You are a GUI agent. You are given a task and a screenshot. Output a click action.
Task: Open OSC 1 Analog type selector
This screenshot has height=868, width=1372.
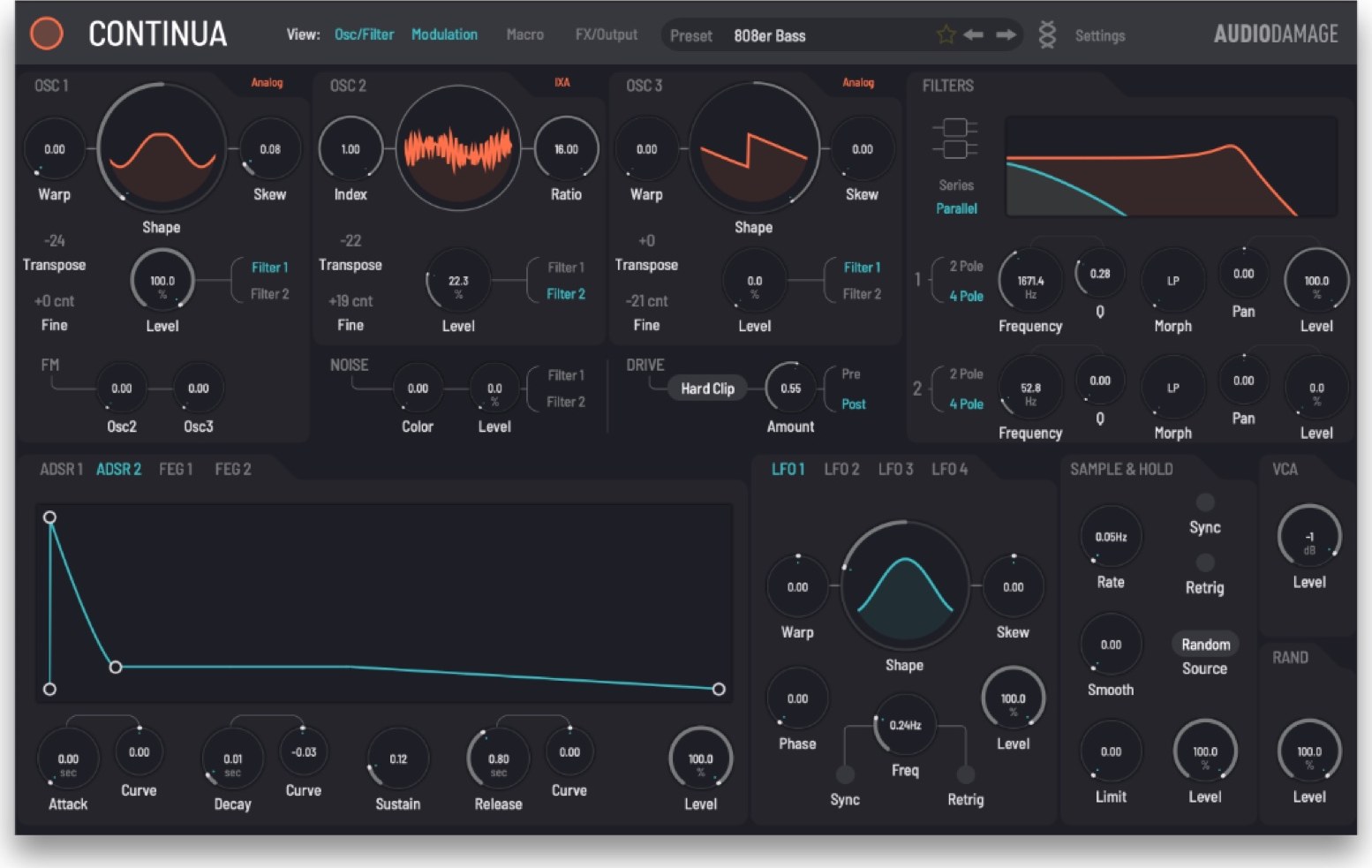(x=267, y=82)
